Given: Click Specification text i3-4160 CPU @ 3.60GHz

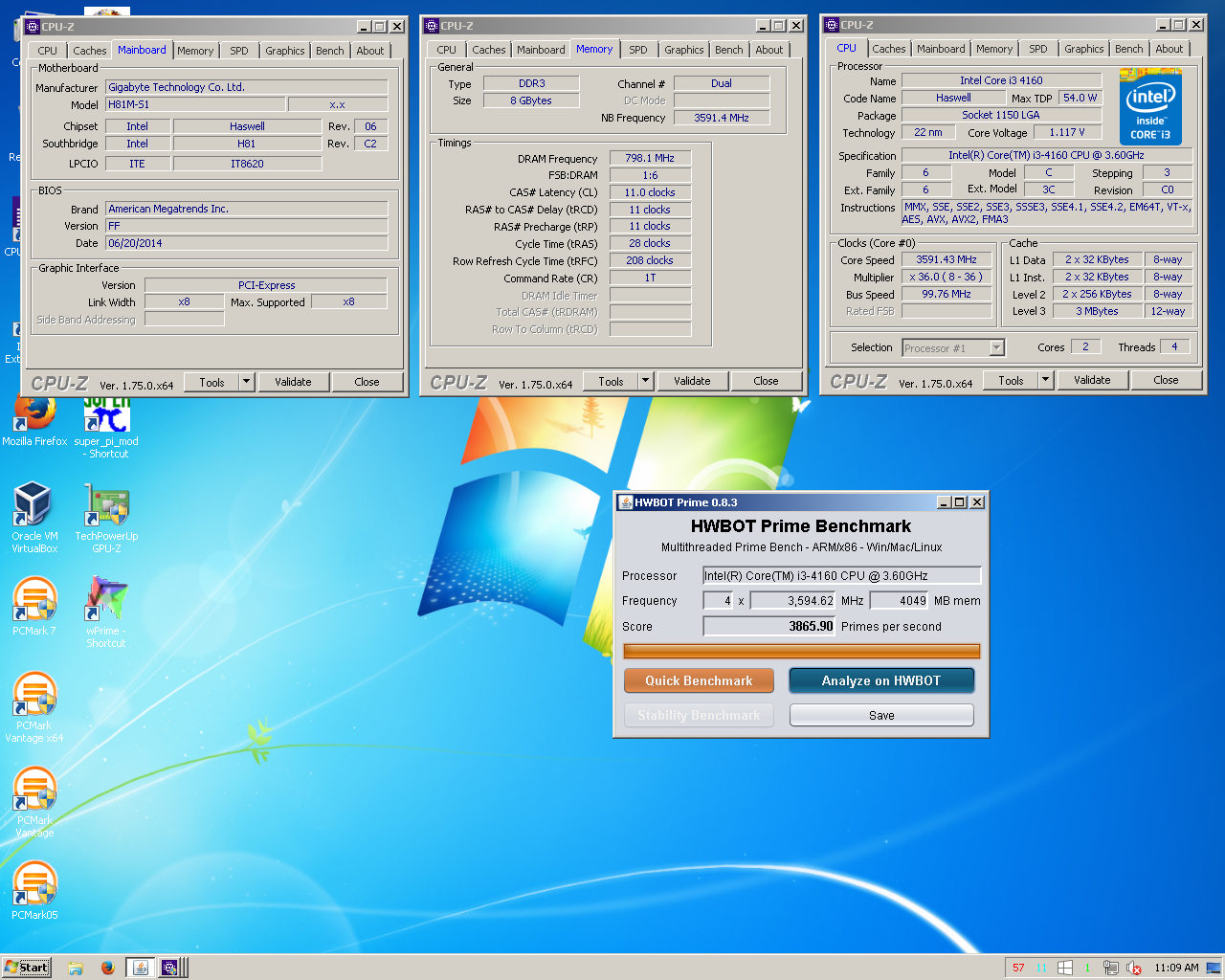Looking at the screenshot, I should click(x=1047, y=155).
